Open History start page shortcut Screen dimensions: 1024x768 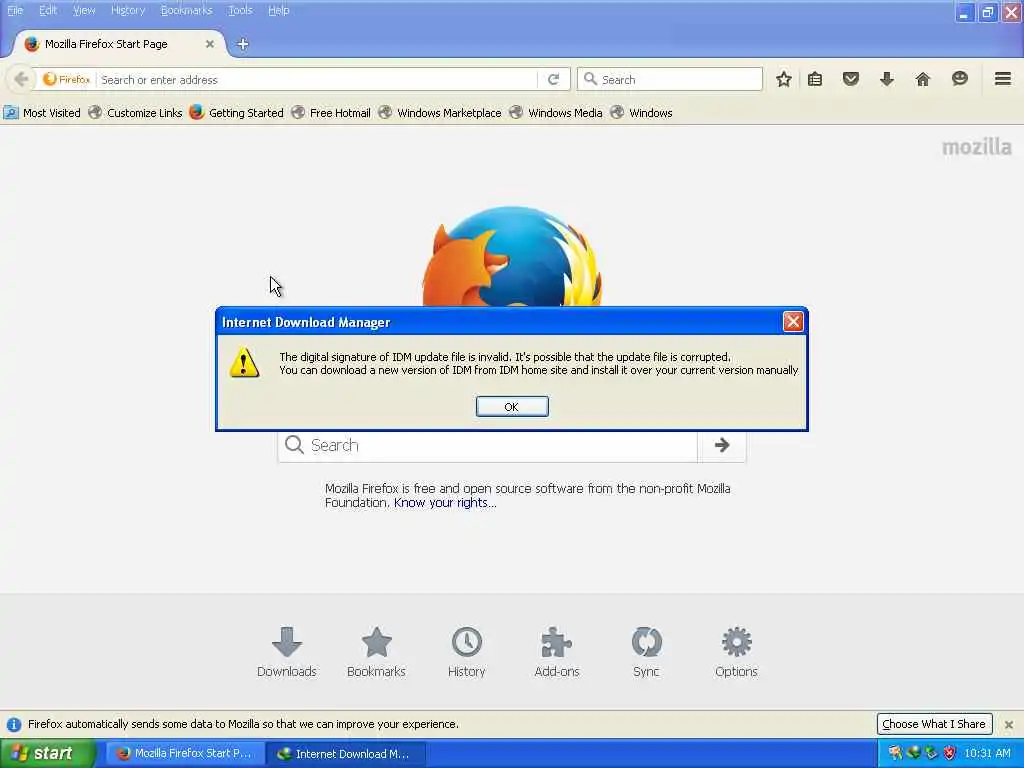466,652
